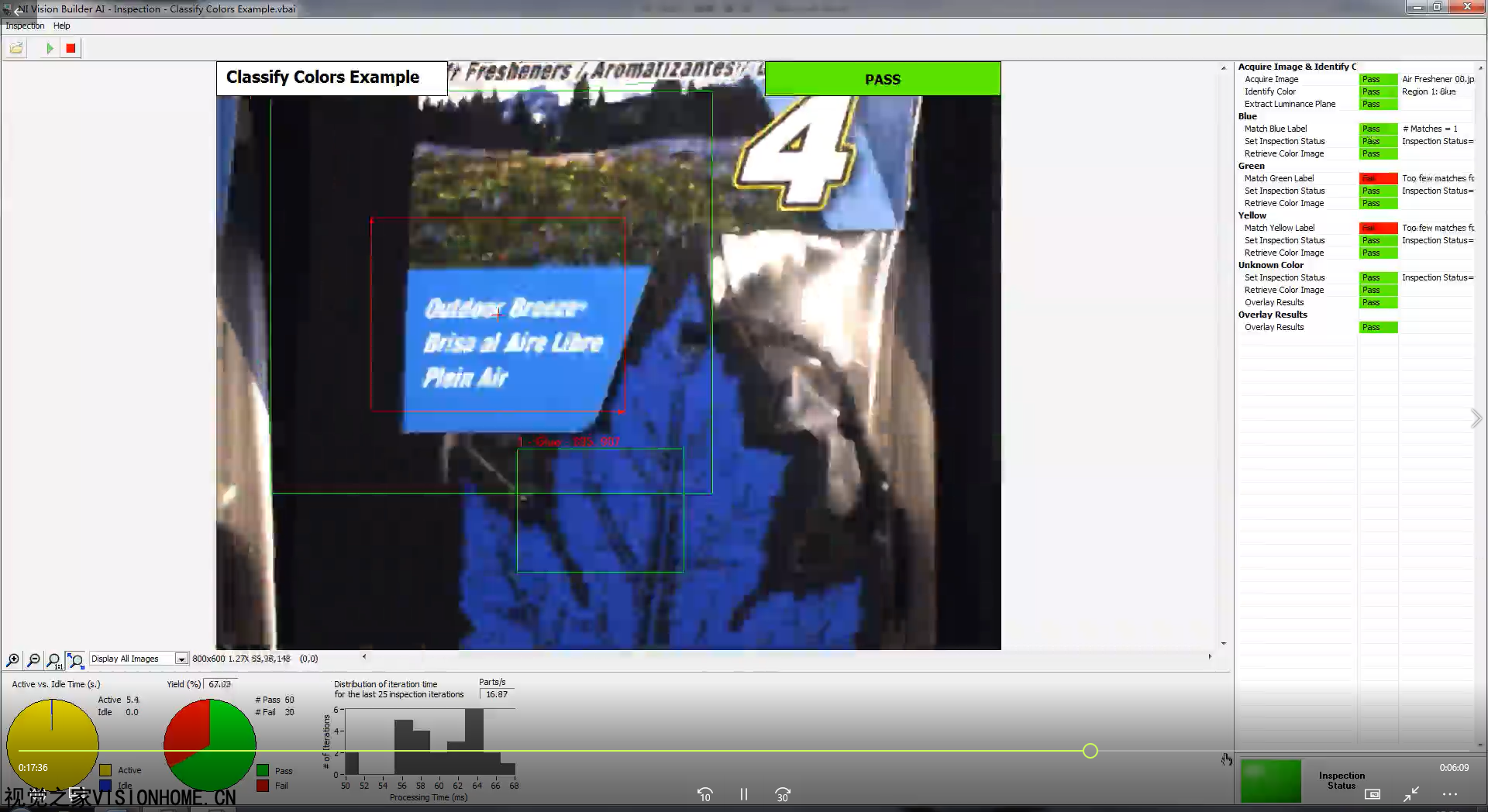Stop the inspection with red square
Screen dimensions: 1488x812
pyautogui.click(x=71, y=48)
